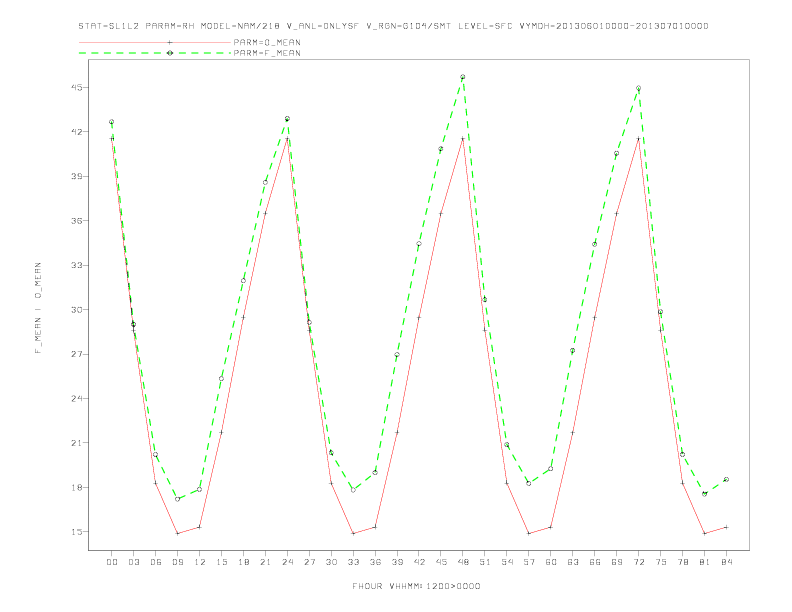Click x-axis forecast hour label 54
This screenshot has width=792, height=612.
click(507, 562)
